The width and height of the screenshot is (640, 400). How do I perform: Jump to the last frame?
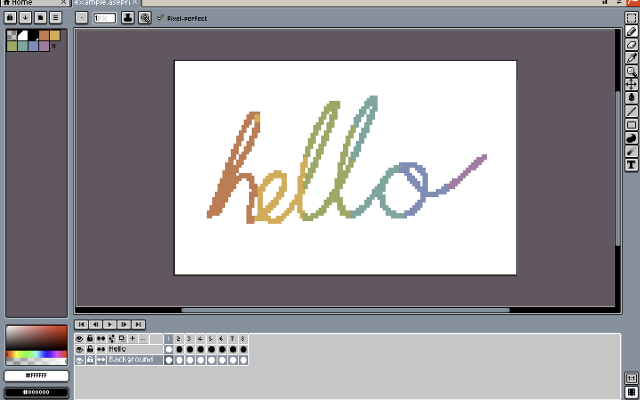point(138,324)
